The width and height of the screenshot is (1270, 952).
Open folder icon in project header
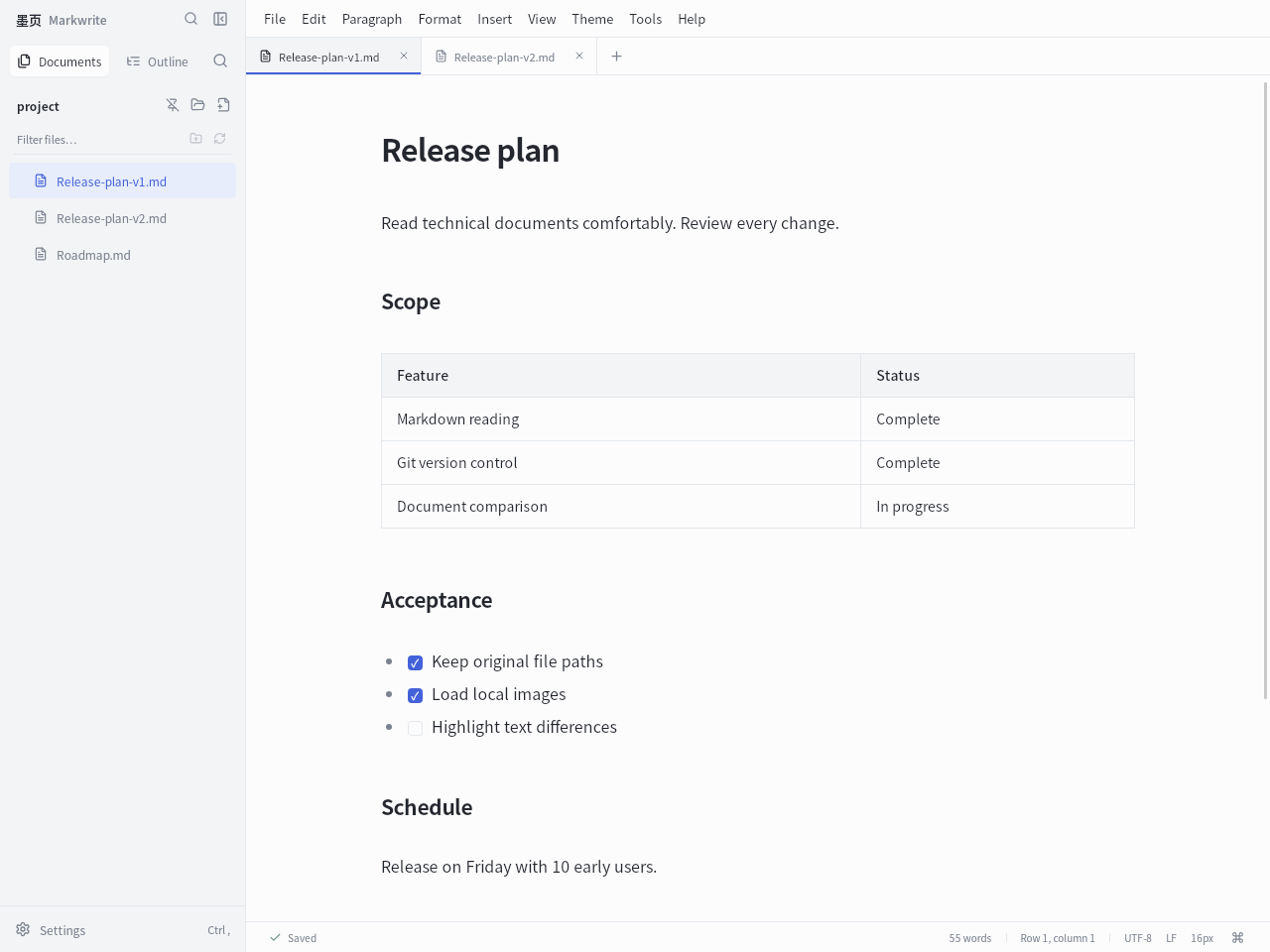(197, 105)
